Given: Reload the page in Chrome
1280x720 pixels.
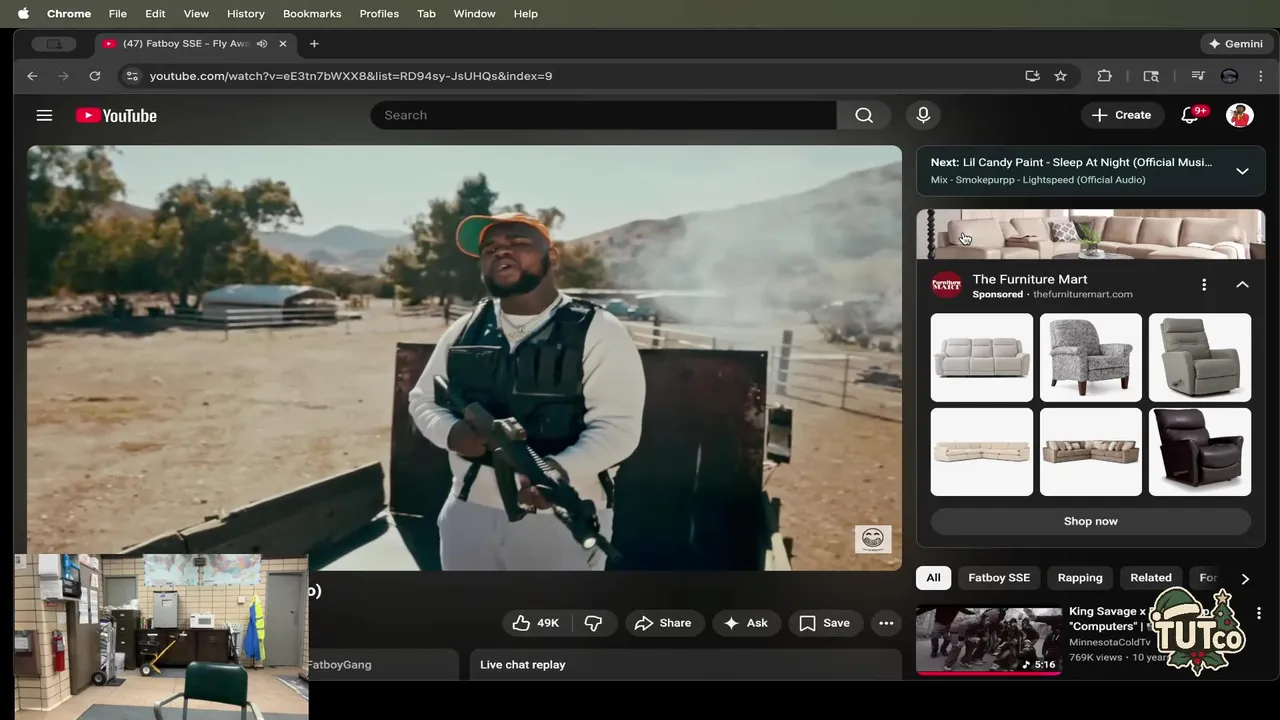Looking at the screenshot, I should 94,76.
